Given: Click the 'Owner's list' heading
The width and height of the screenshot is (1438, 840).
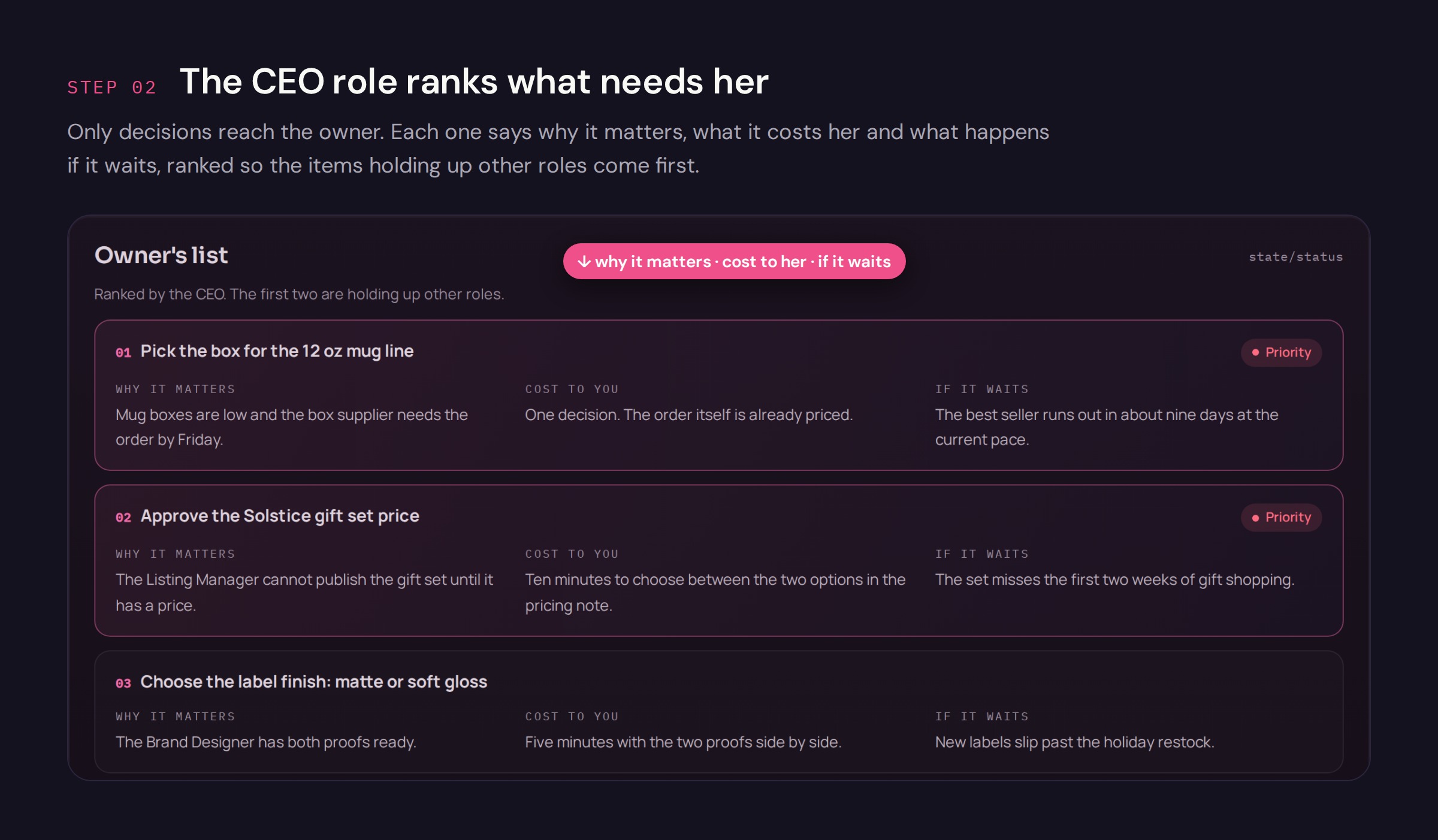Looking at the screenshot, I should tap(161, 255).
